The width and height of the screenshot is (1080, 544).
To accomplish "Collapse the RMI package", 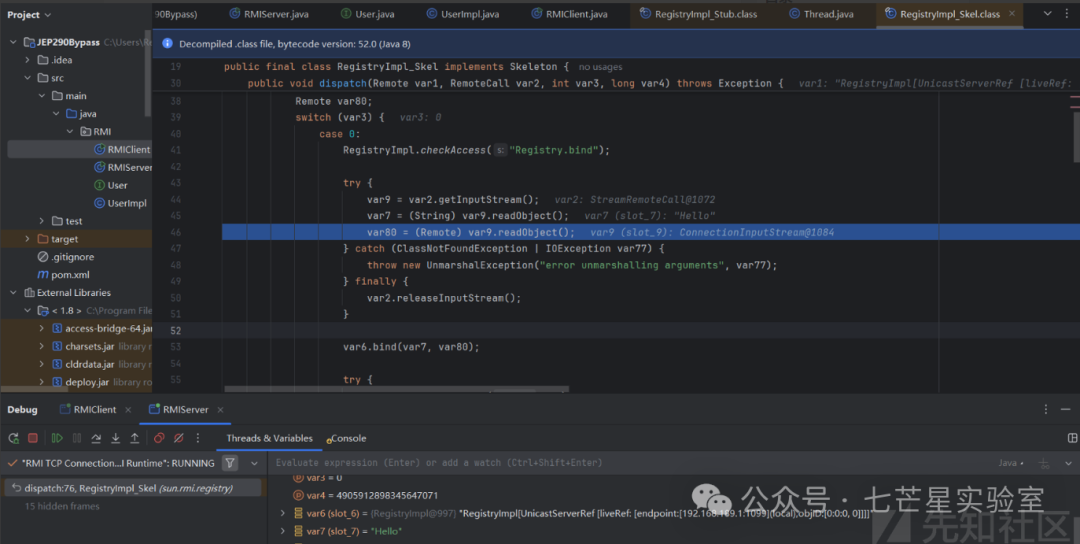I will [70, 132].
